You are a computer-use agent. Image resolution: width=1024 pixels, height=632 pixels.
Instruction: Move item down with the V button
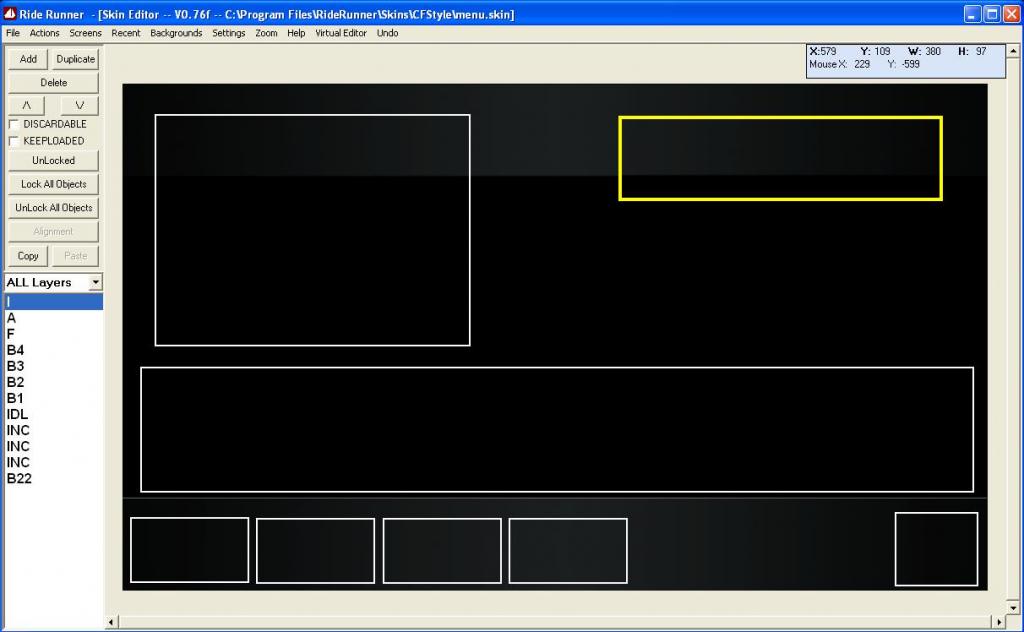pos(80,105)
